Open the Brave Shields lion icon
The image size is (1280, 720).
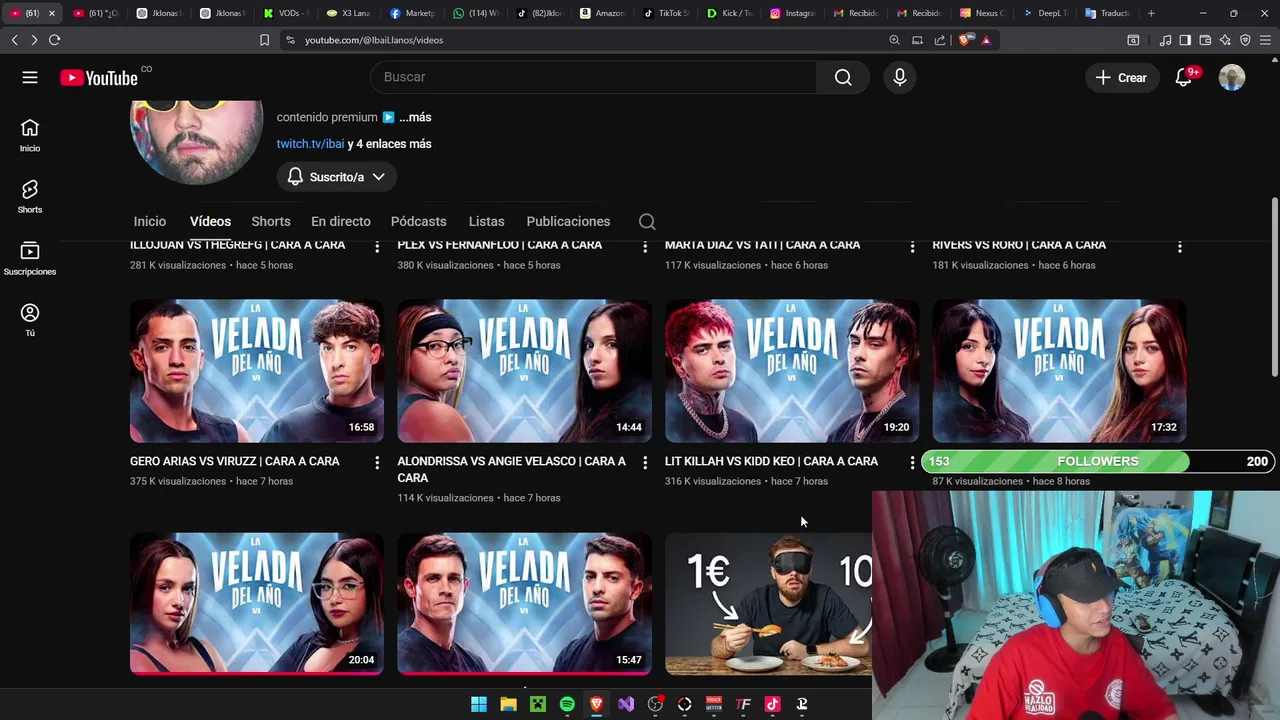click(964, 40)
